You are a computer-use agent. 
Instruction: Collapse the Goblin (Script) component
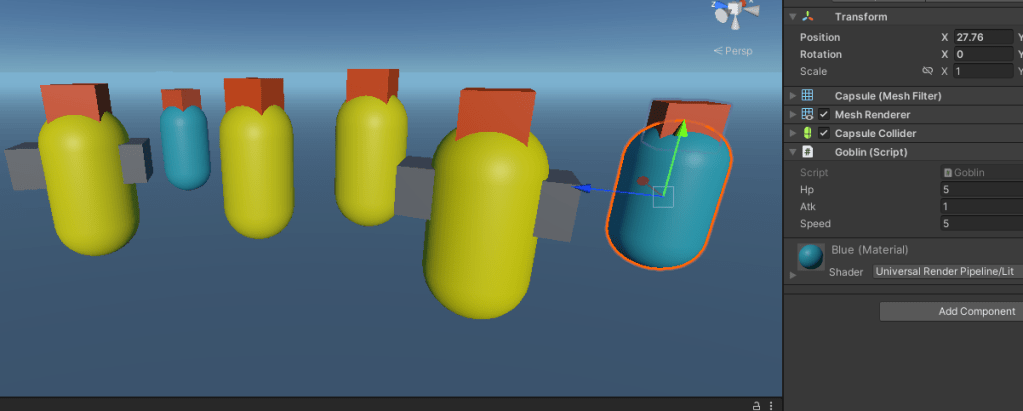point(793,152)
